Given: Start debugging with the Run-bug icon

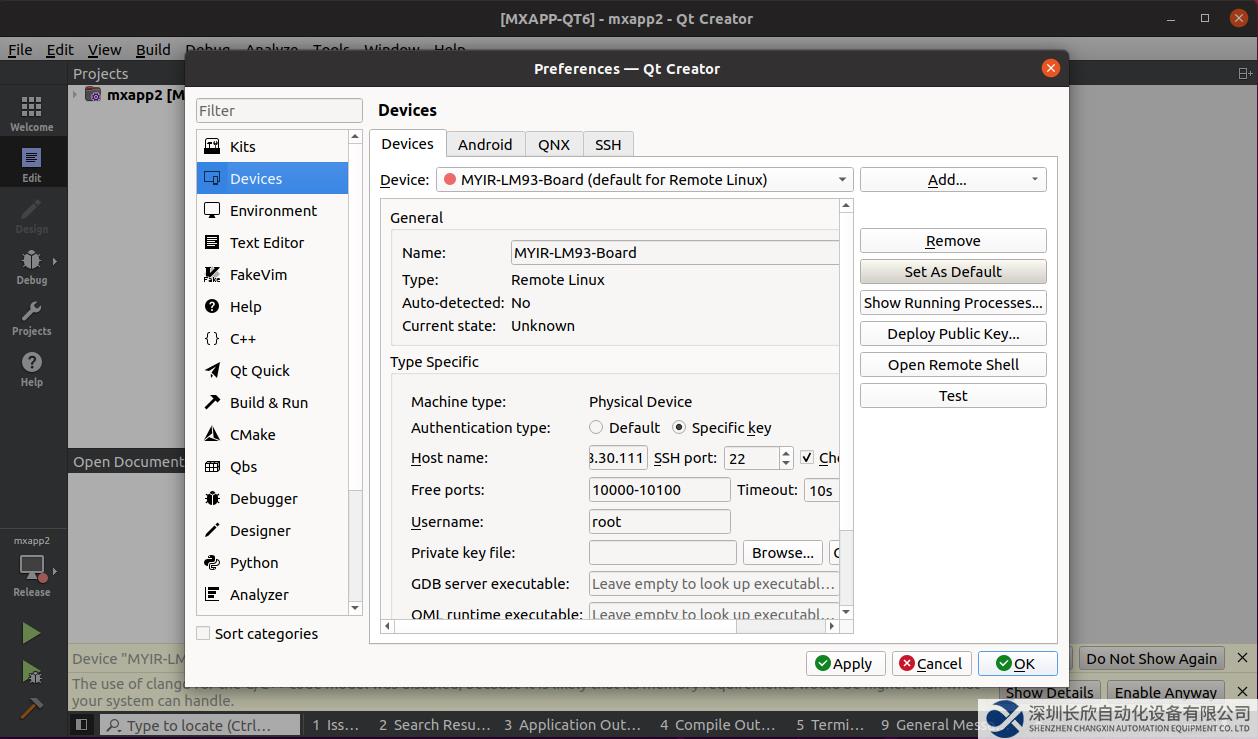Looking at the screenshot, I should pos(31,671).
